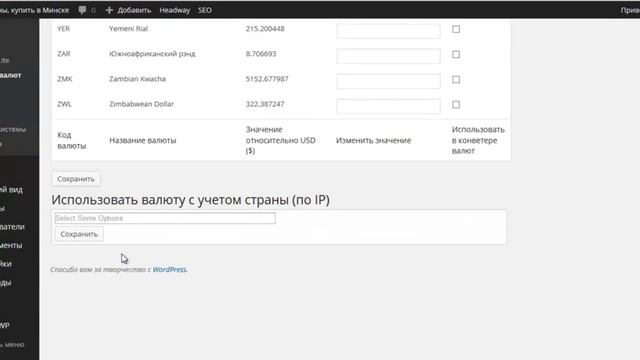Click the plus icon next to Добавить
Image resolution: width=640 pixels, height=360 pixels.
(109, 10)
